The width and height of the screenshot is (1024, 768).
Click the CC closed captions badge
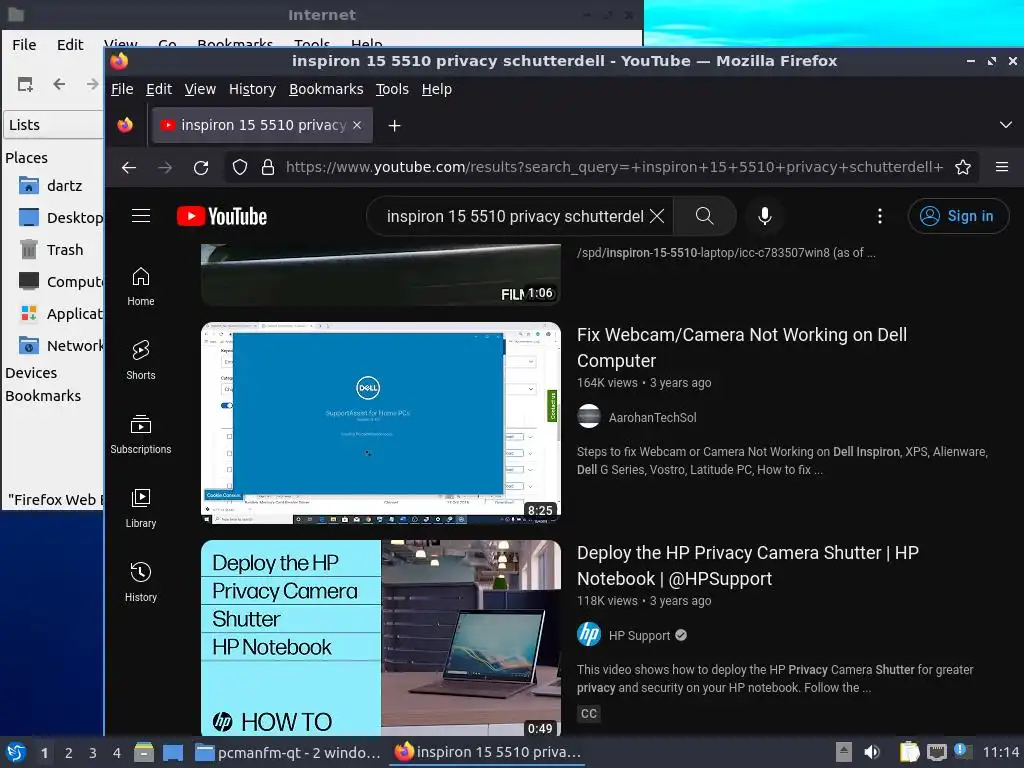click(x=588, y=713)
